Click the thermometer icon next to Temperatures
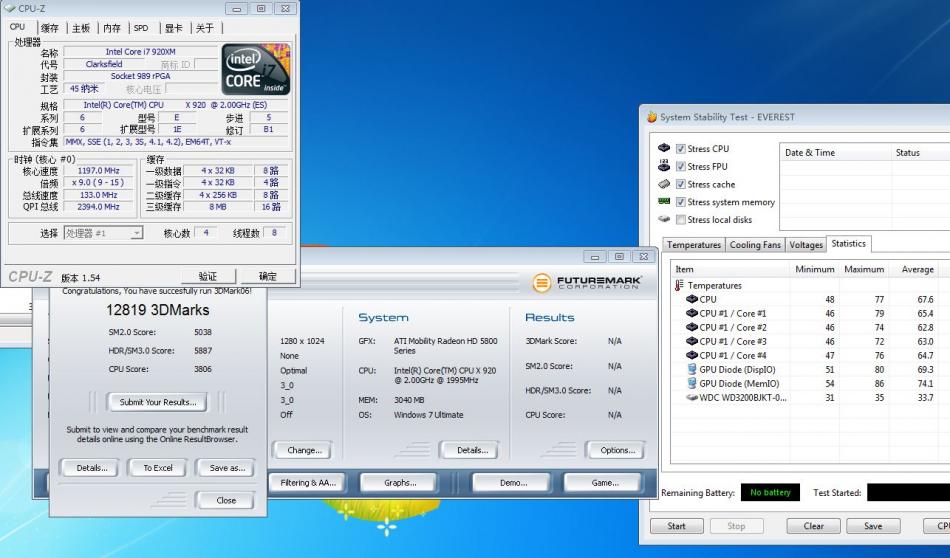The width and height of the screenshot is (950, 558). tap(679, 285)
